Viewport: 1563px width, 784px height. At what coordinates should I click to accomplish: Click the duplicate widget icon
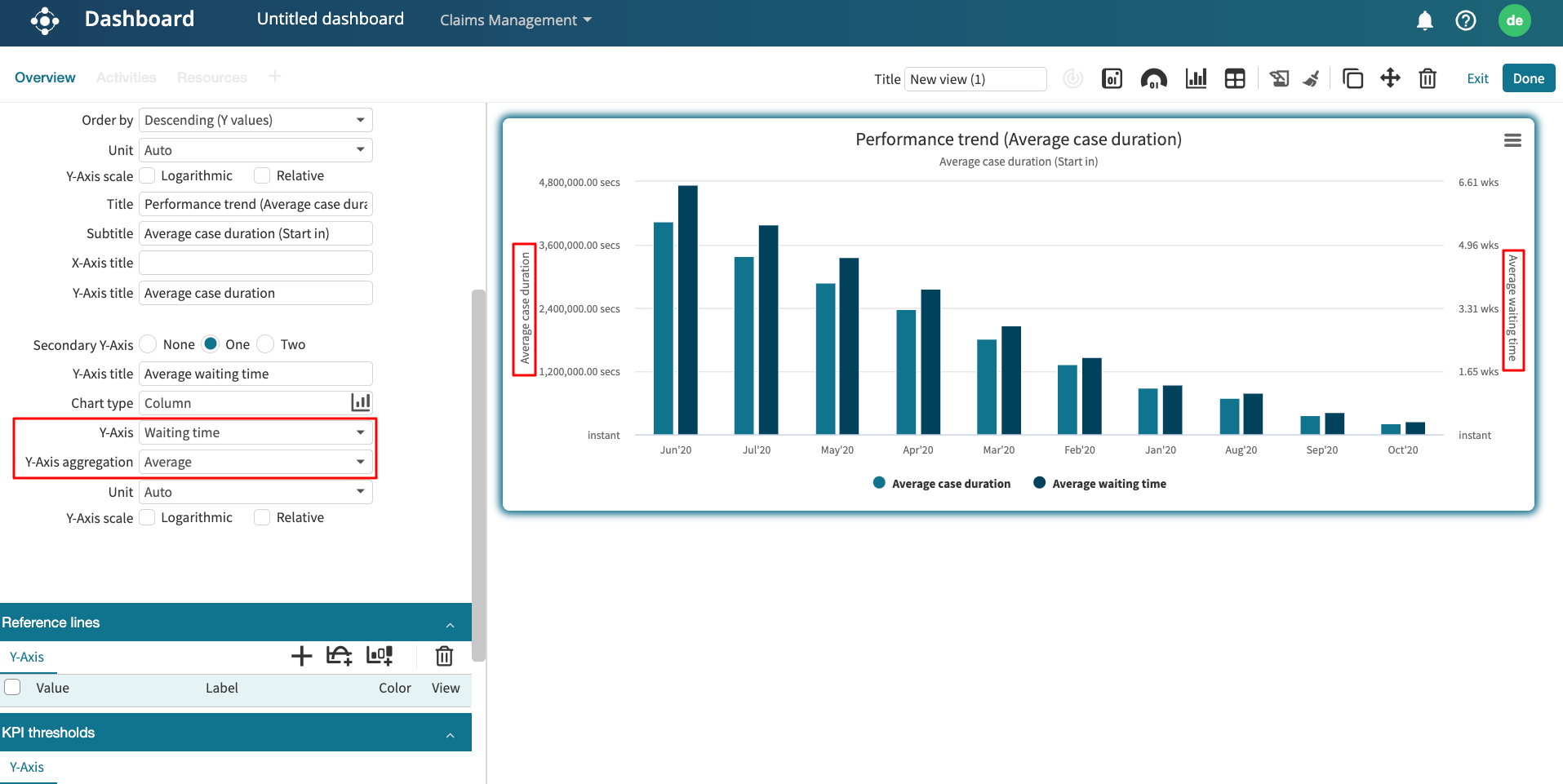1352,78
